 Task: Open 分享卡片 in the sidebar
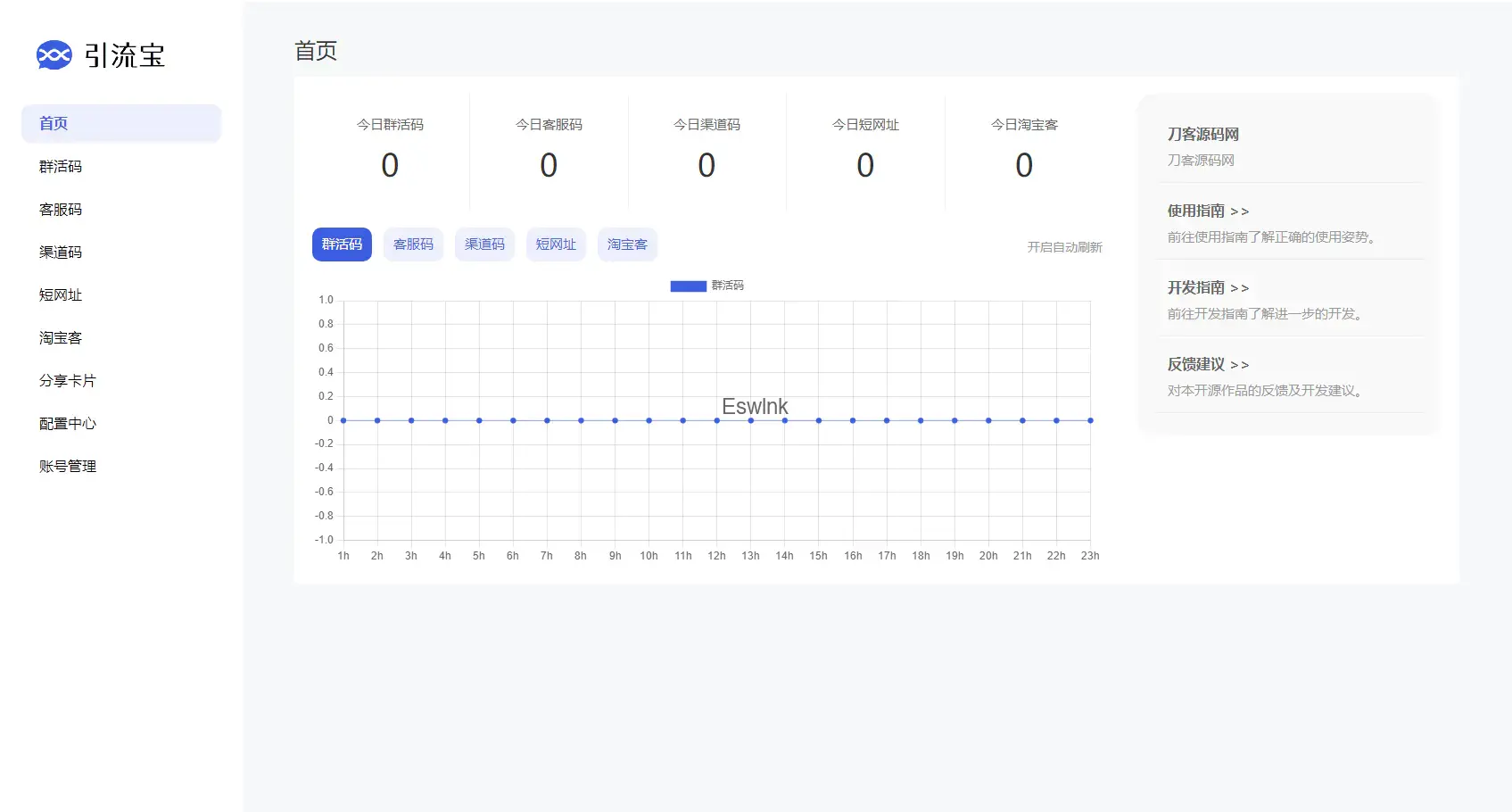(68, 381)
